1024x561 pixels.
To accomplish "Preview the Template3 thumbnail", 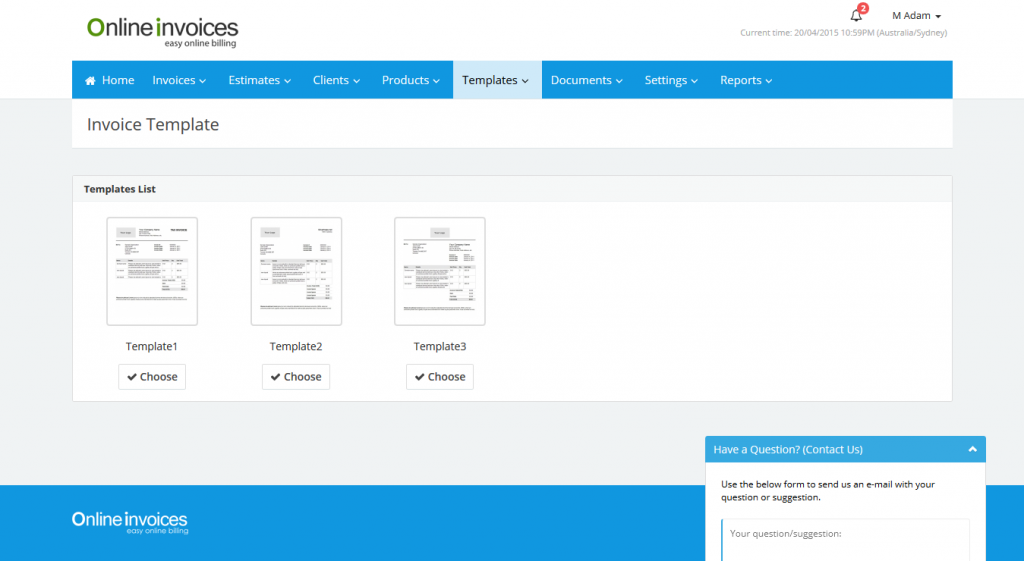I will (x=440, y=271).
